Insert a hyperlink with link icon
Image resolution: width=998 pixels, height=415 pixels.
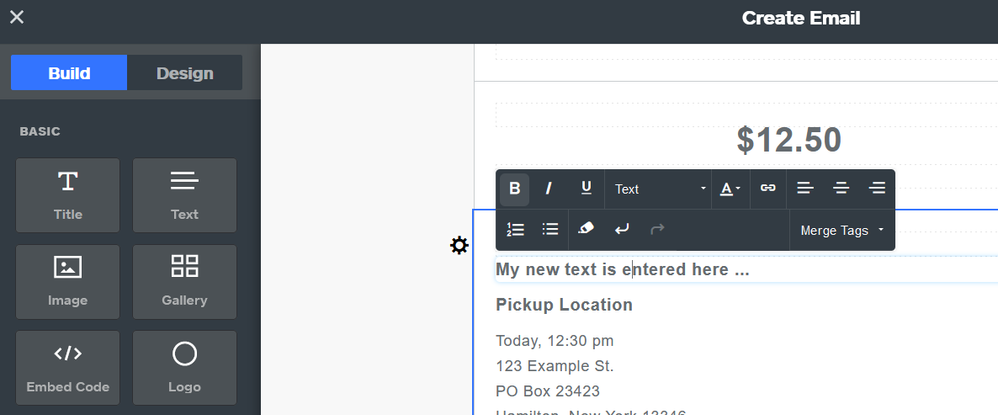point(768,189)
